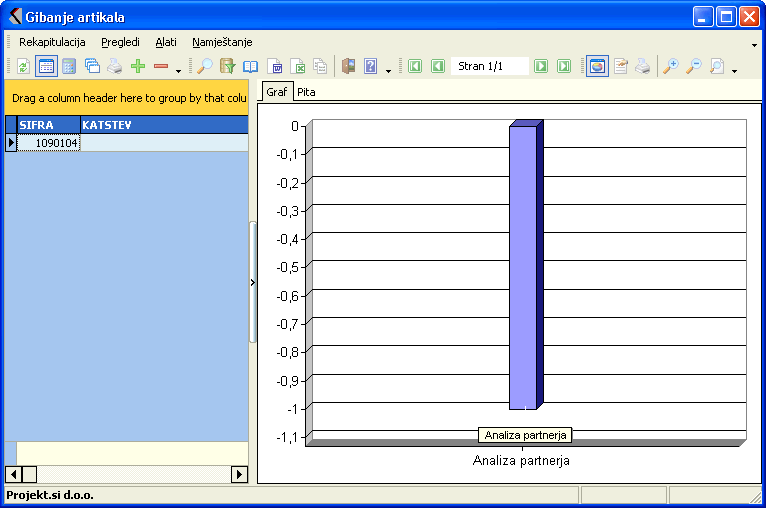Click the red minus remove icon
766x508 pixels.
[161, 66]
